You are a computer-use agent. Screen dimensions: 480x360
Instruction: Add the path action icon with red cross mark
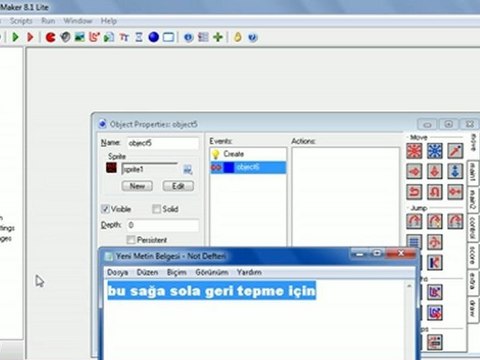435,313
